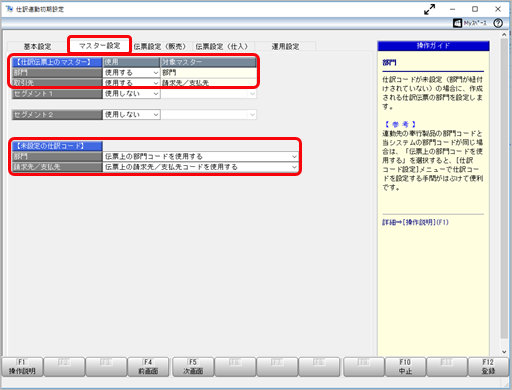This screenshot has width=512, height=390.
Task: Open 部門 使用する dropdown
Action: tap(131, 73)
